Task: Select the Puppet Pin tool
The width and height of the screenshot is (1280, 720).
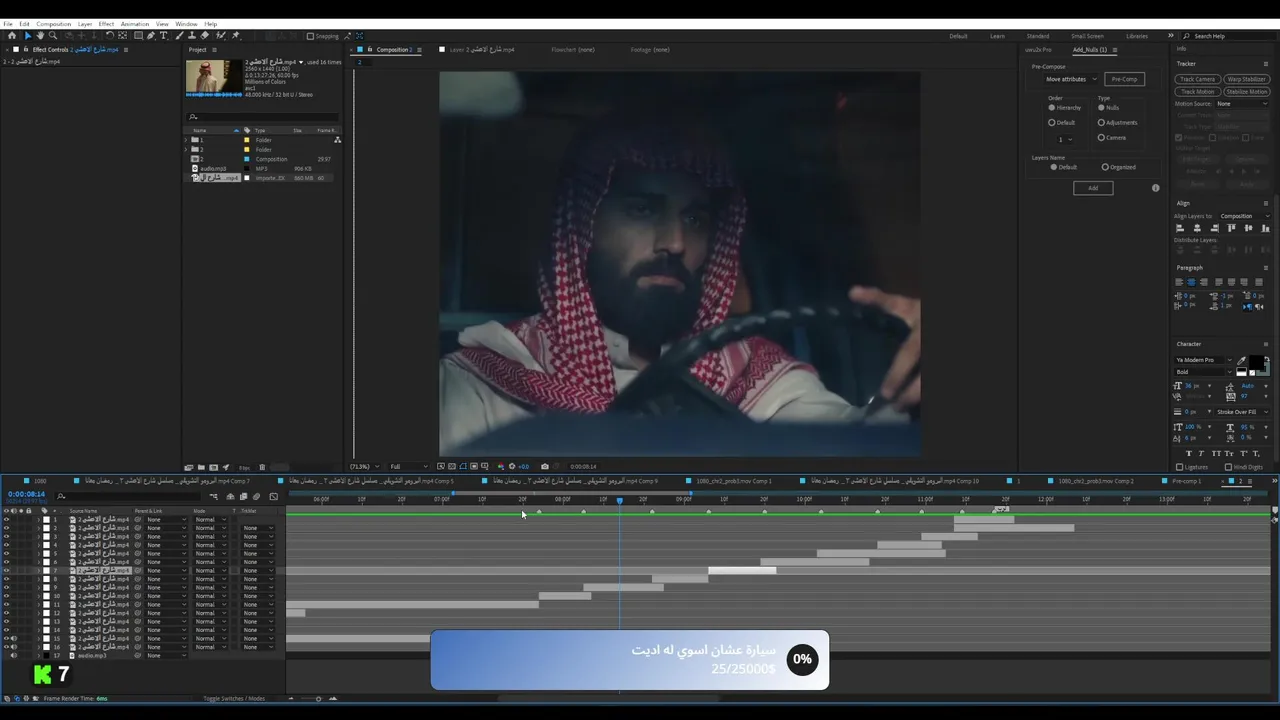Action: click(236, 36)
